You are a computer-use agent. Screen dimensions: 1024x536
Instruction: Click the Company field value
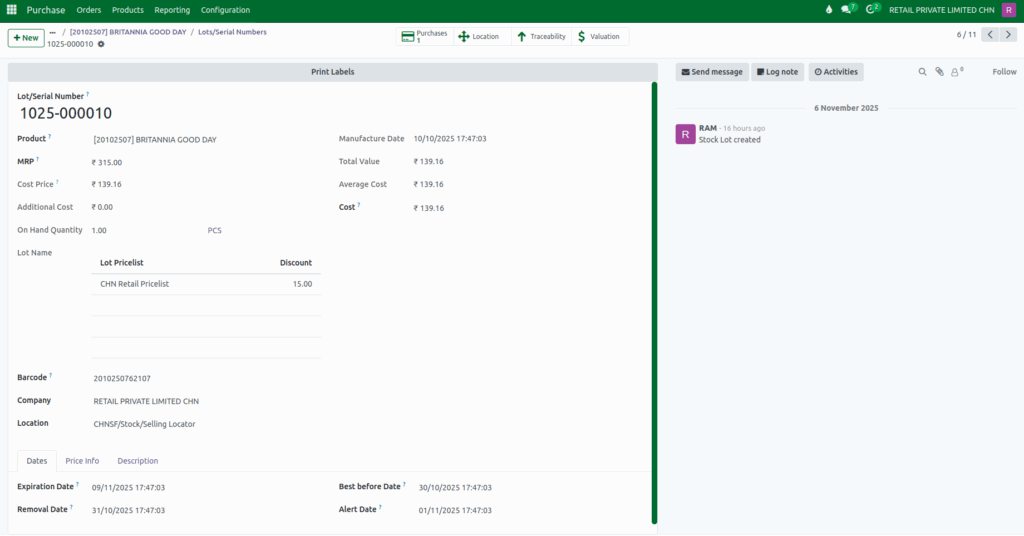tap(146, 402)
